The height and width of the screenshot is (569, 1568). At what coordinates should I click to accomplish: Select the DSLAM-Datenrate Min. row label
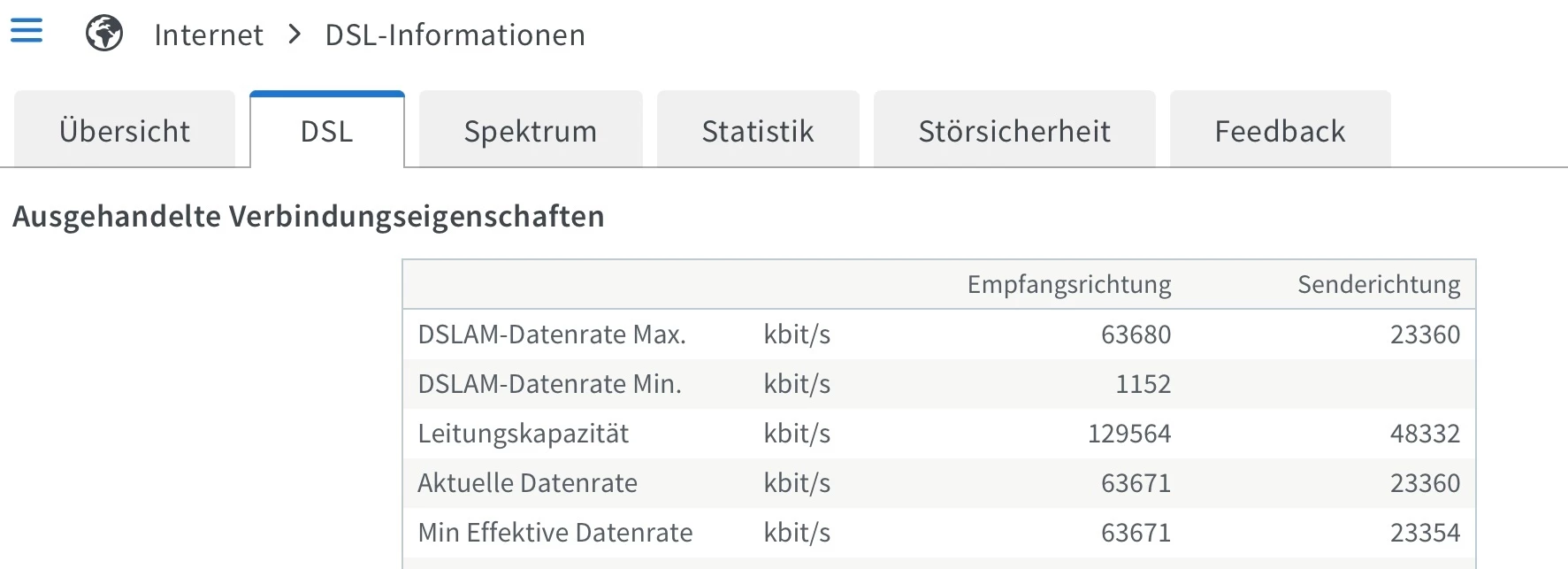[549, 384]
